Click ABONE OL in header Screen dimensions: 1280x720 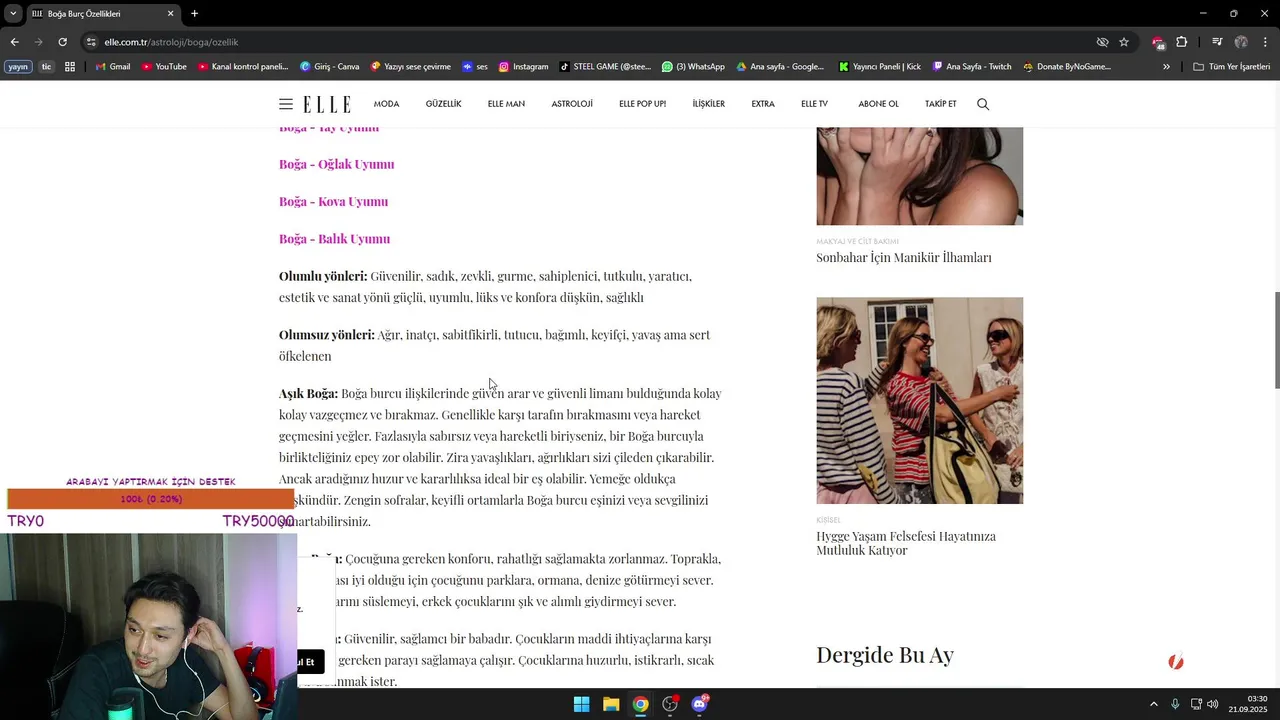pos(878,104)
